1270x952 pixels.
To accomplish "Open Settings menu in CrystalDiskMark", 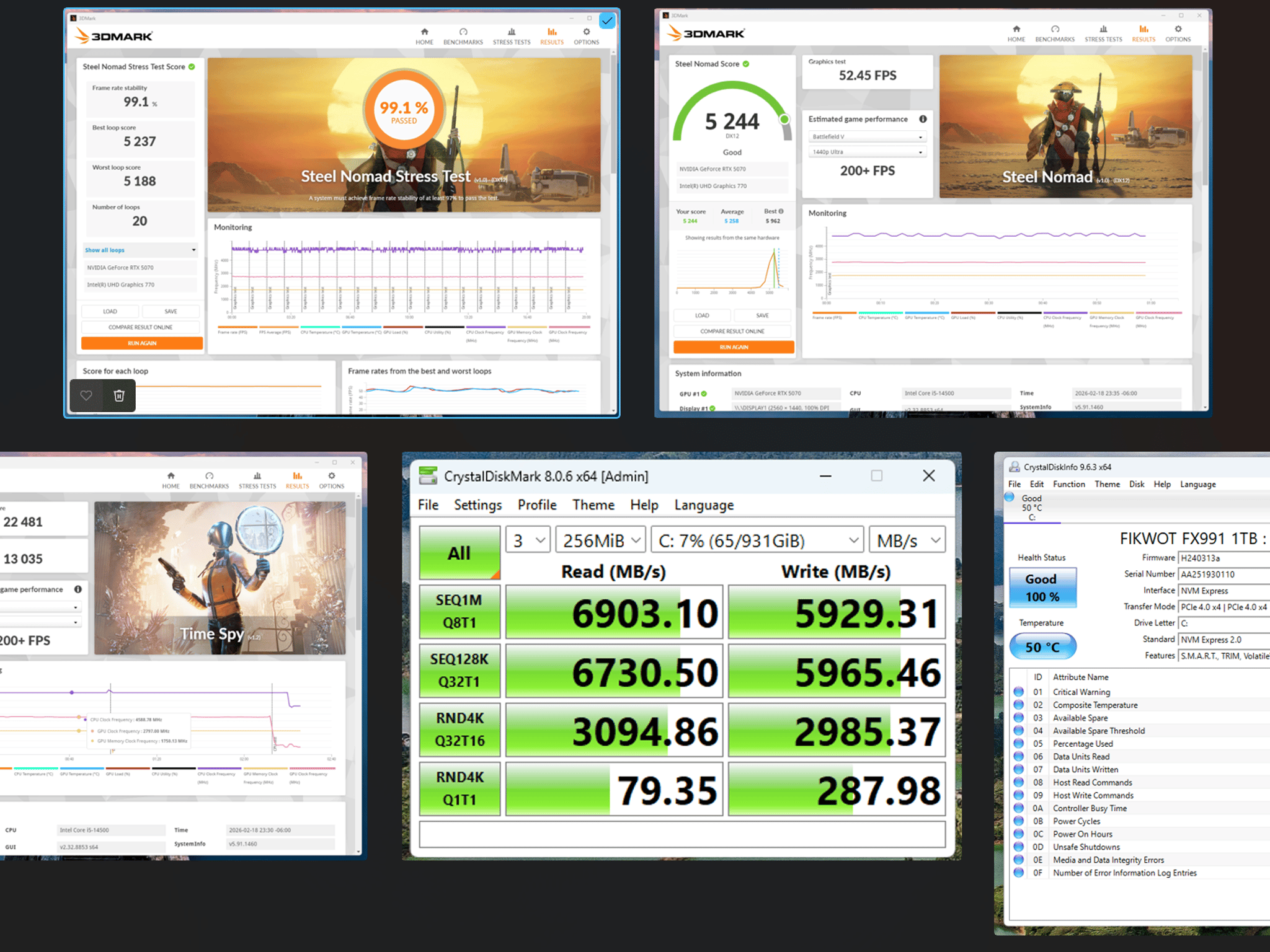I will pos(477,505).
